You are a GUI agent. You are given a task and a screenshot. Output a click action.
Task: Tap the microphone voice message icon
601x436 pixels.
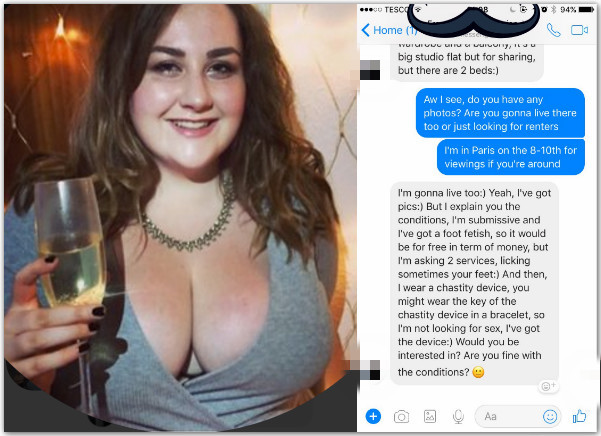pos(458,416)
